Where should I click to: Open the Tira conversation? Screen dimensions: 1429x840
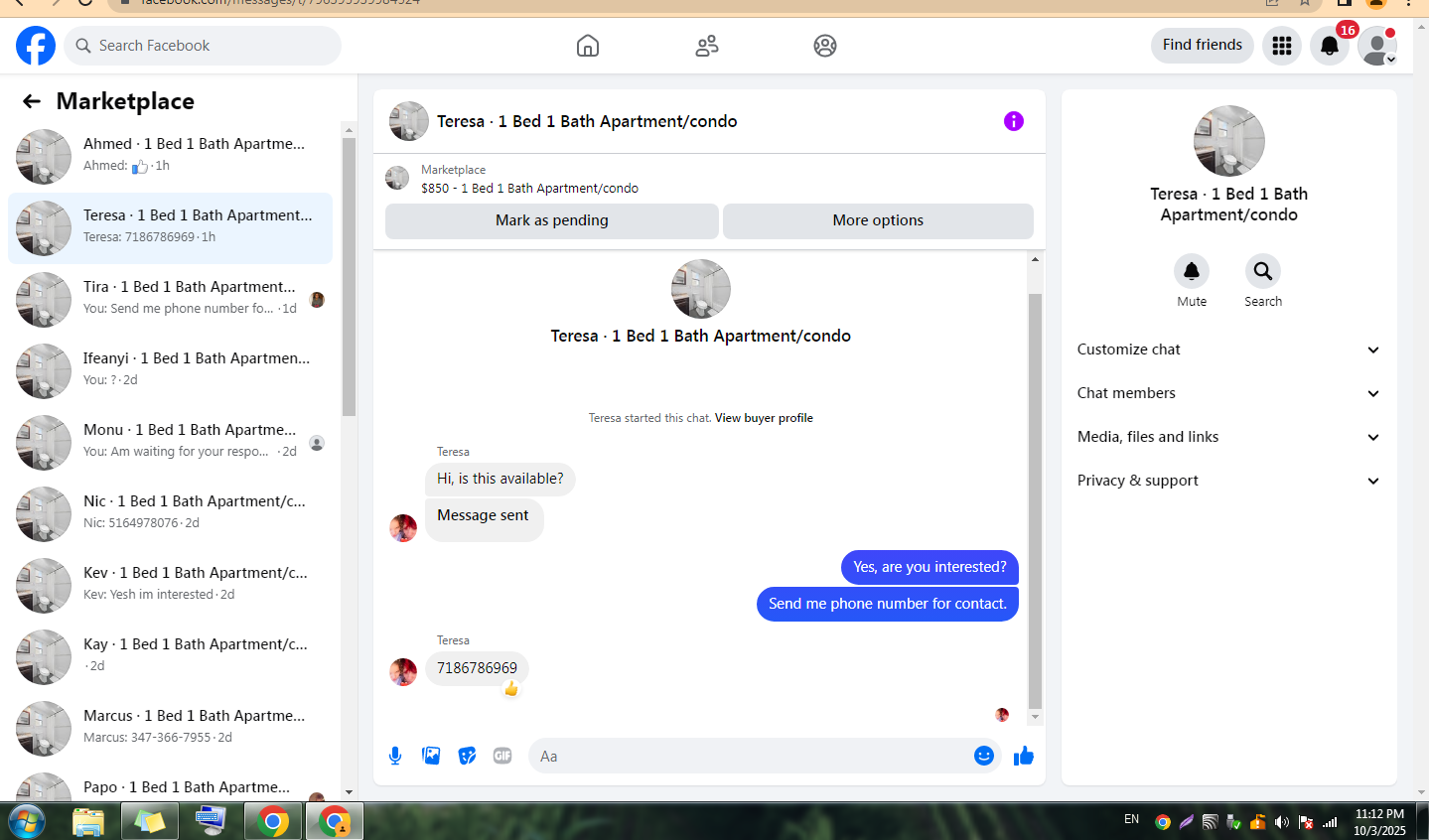170,299
